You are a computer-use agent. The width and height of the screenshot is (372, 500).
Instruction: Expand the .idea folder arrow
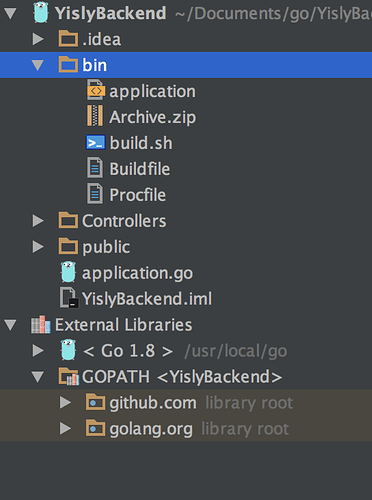[x=38, y=39]
